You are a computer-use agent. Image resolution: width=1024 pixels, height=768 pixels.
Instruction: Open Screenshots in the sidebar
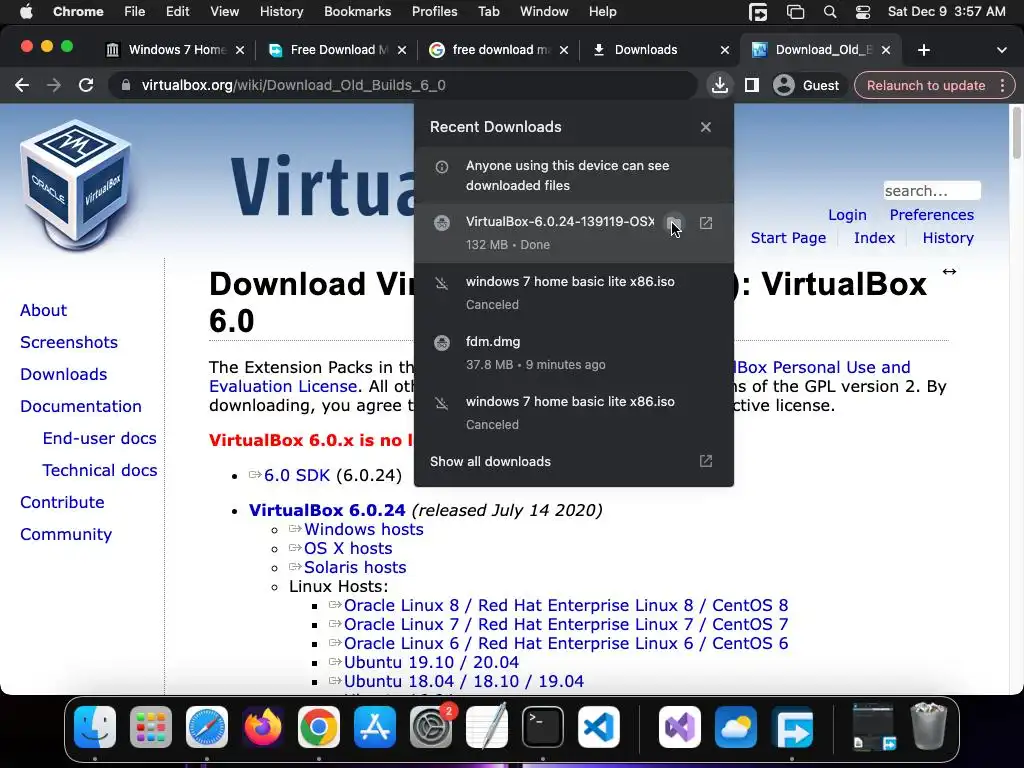tap(69, 342)
